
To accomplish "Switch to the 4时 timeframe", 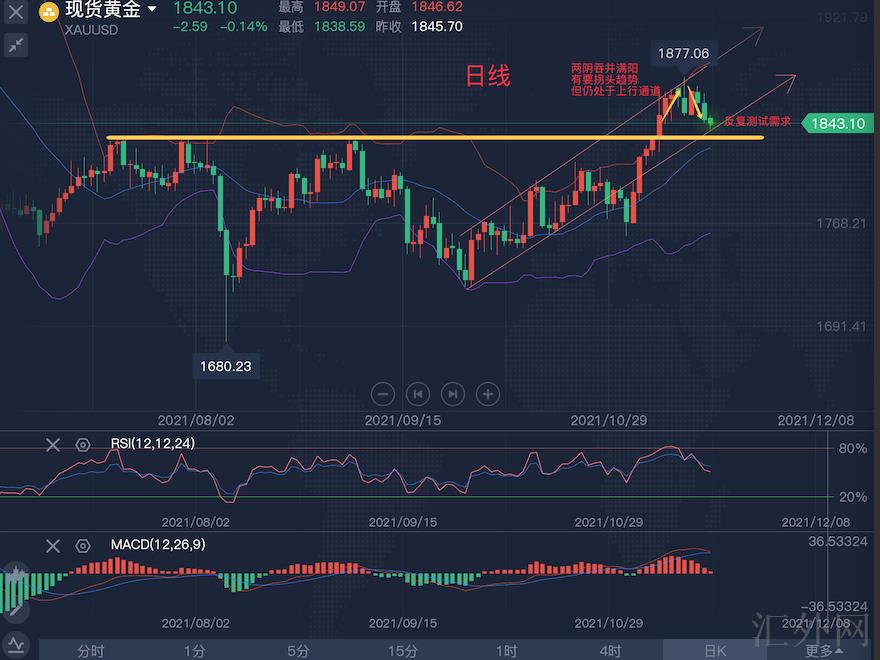I will (610, 651).
